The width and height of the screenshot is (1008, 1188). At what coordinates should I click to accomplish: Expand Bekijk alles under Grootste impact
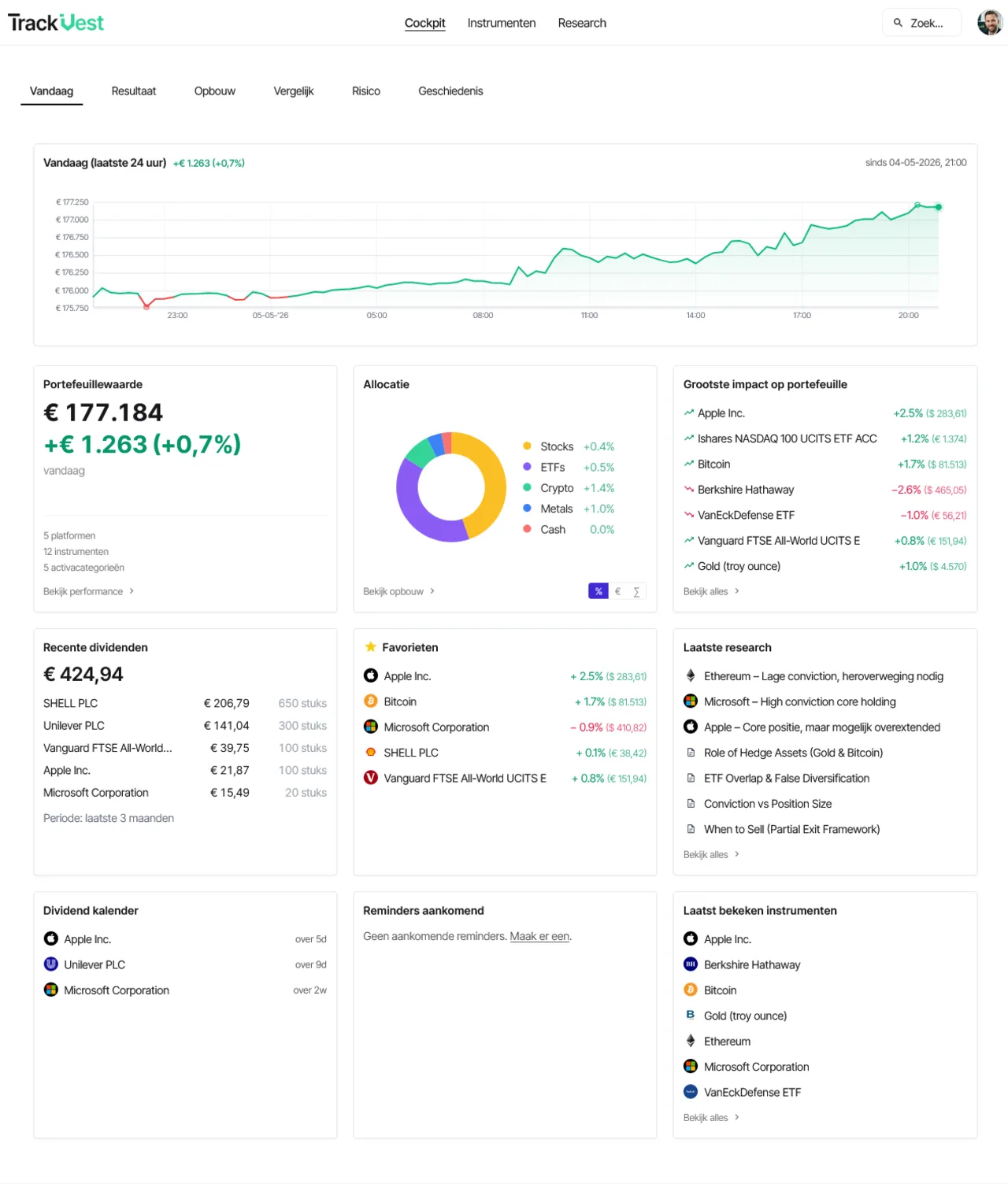712,591
